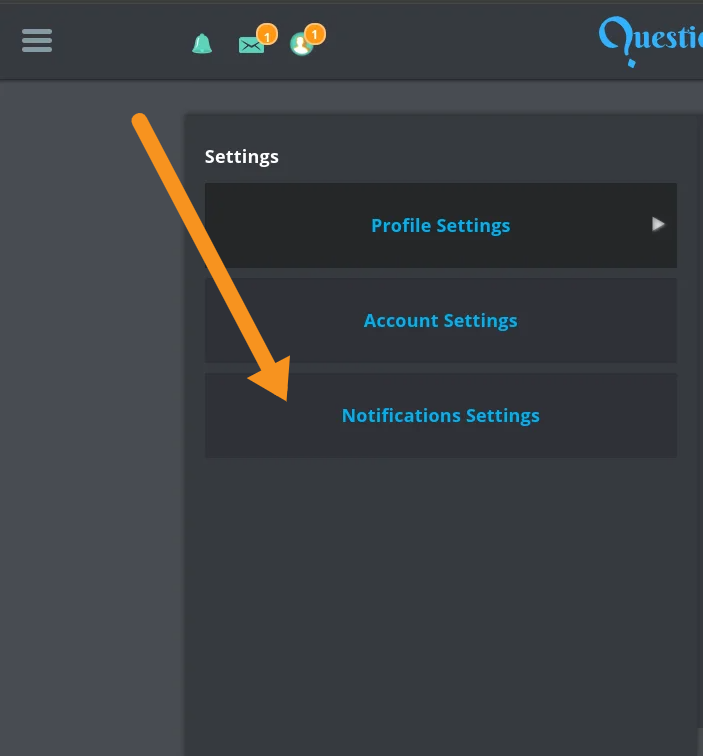The height and width of the screenshot is (756, 703).
Task: Open the Account Settings link
Action: (441, 321)
